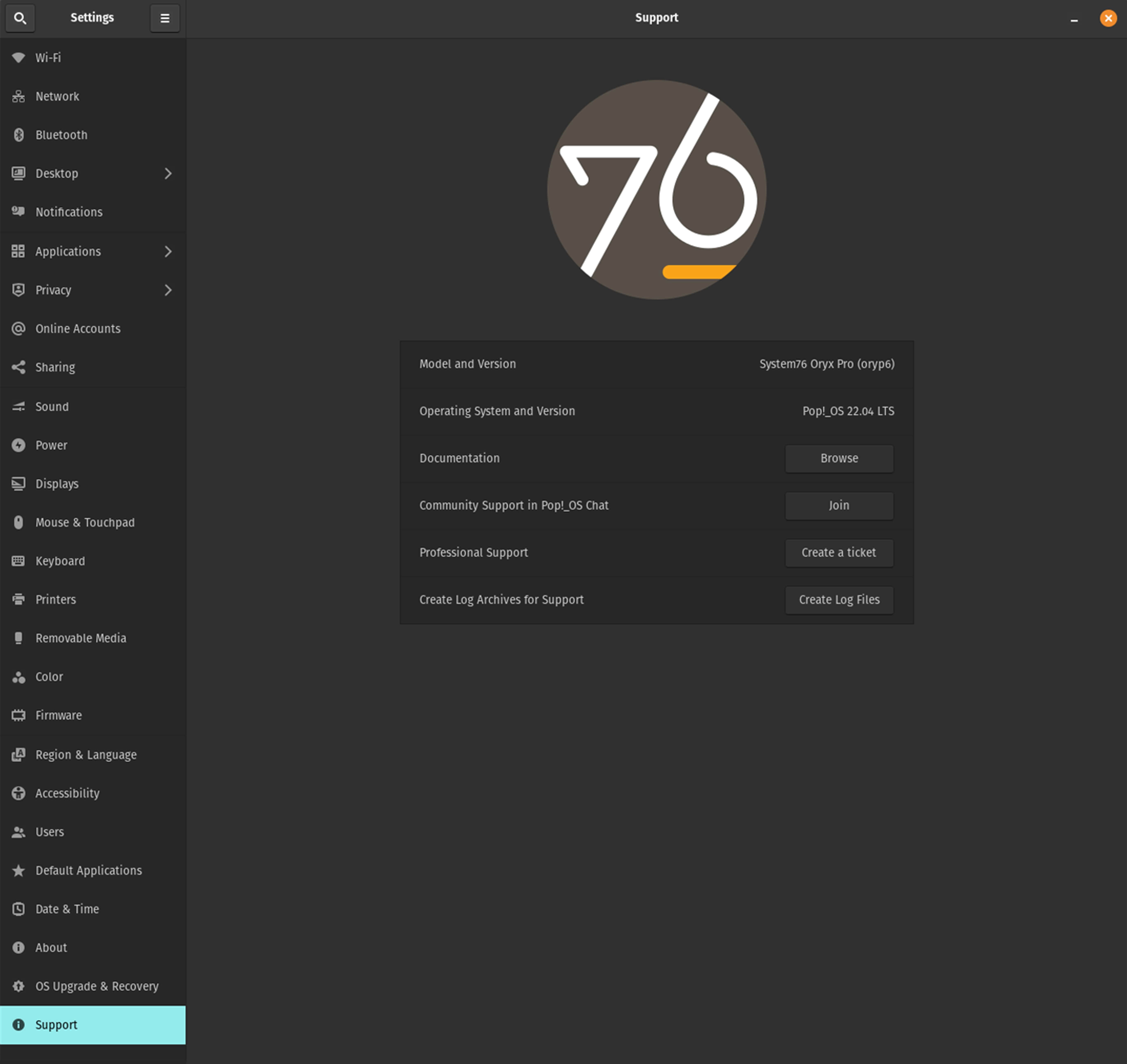Select Region & Language

[x=93, y=755]
